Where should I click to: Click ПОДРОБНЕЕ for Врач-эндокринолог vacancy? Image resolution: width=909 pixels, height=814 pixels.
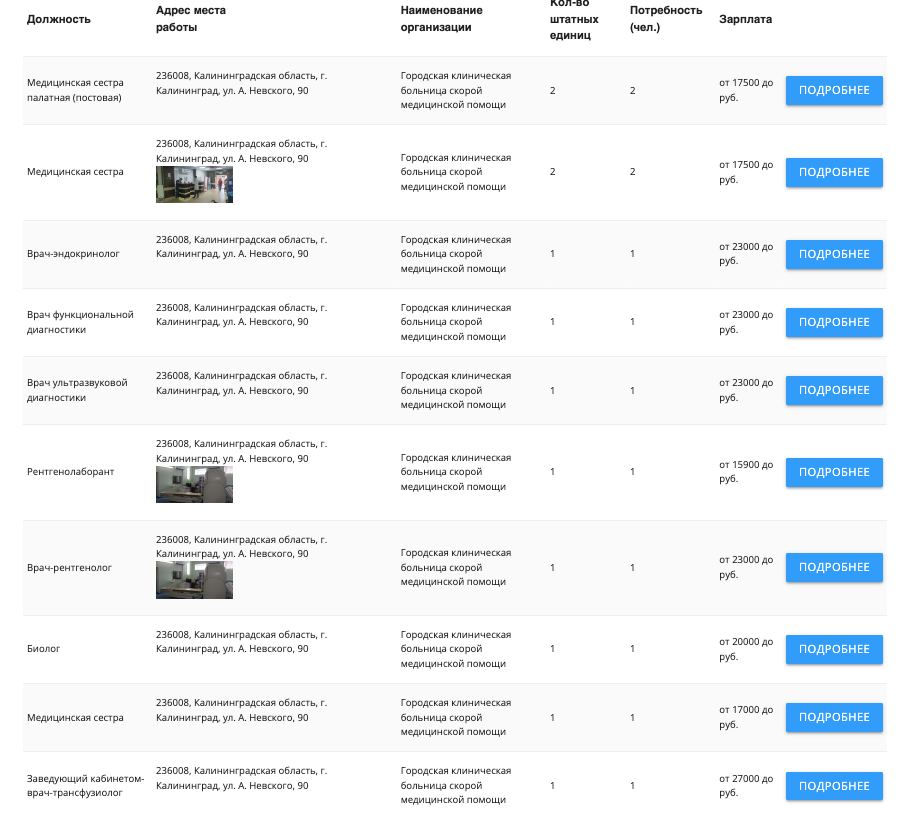point(833,254)
